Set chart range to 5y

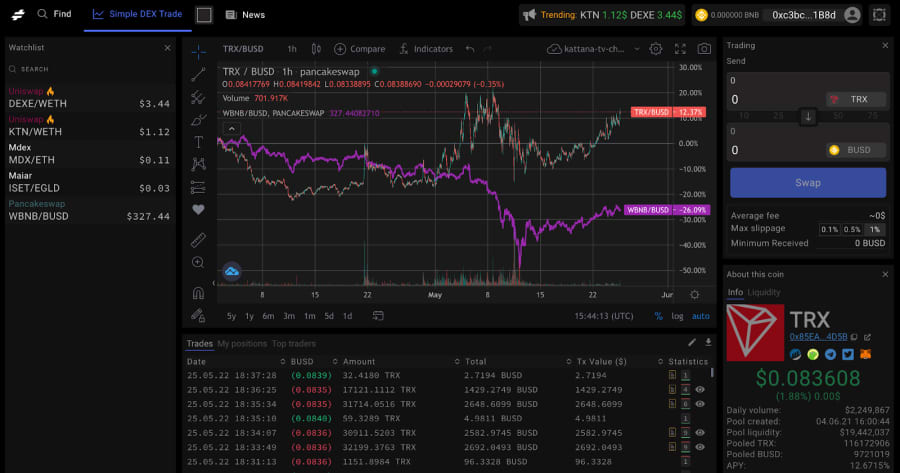pos(231,316)
